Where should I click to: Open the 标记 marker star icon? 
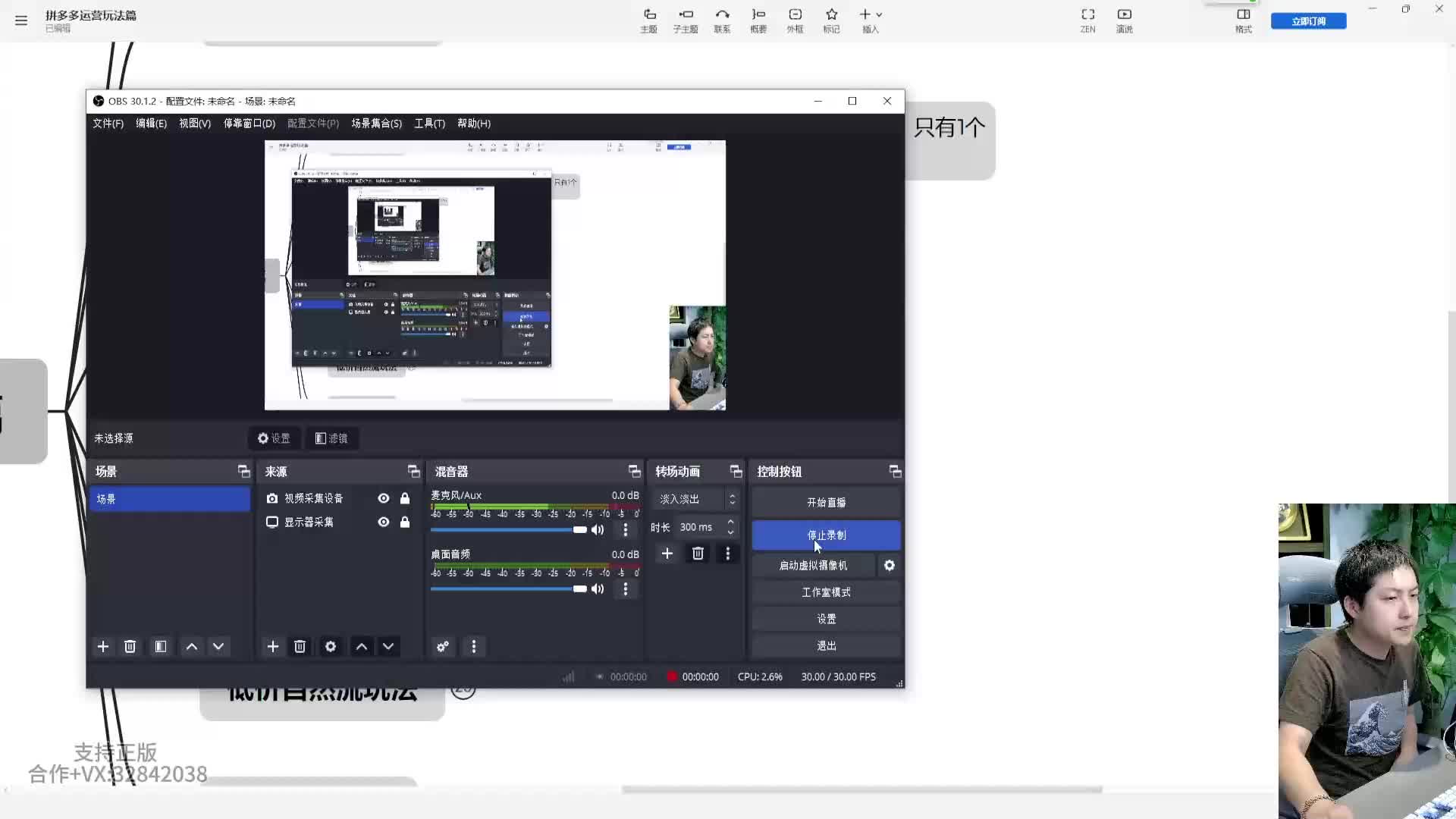click(x=832, y=20)
